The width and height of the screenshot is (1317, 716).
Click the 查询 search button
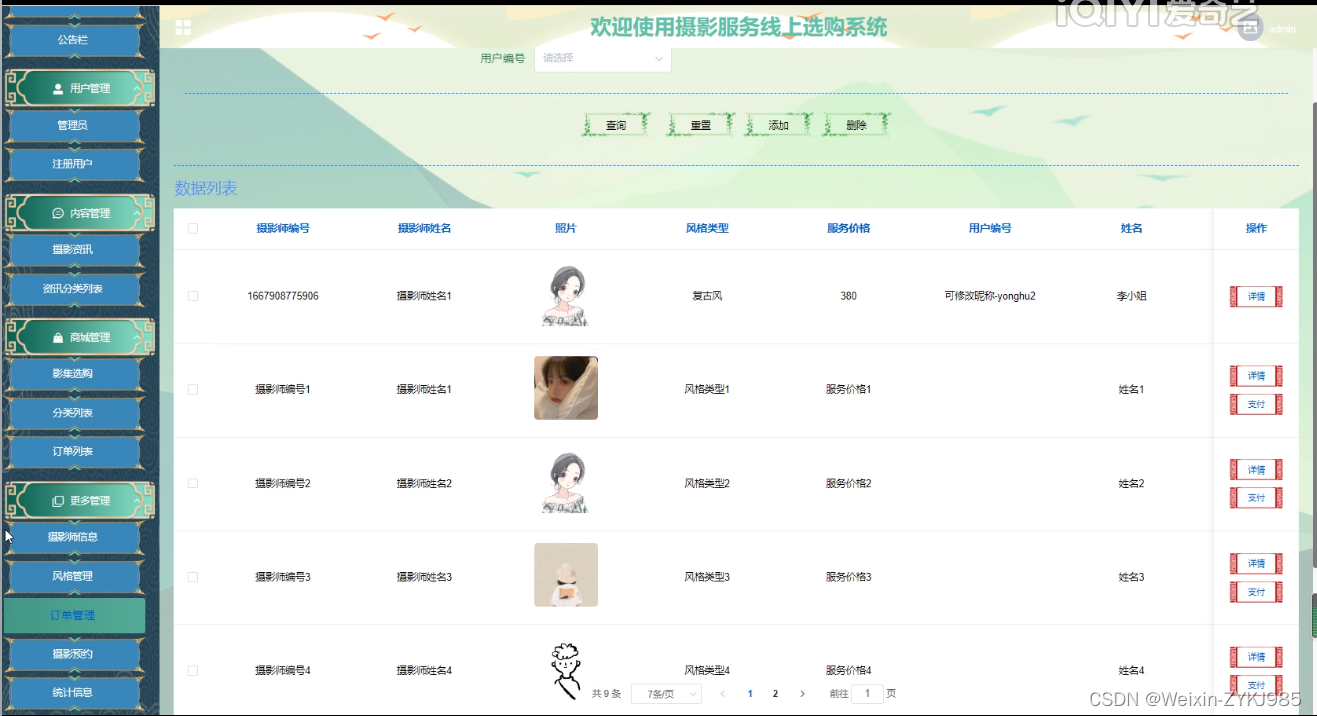pyautogui.click(x=616, y=125)
